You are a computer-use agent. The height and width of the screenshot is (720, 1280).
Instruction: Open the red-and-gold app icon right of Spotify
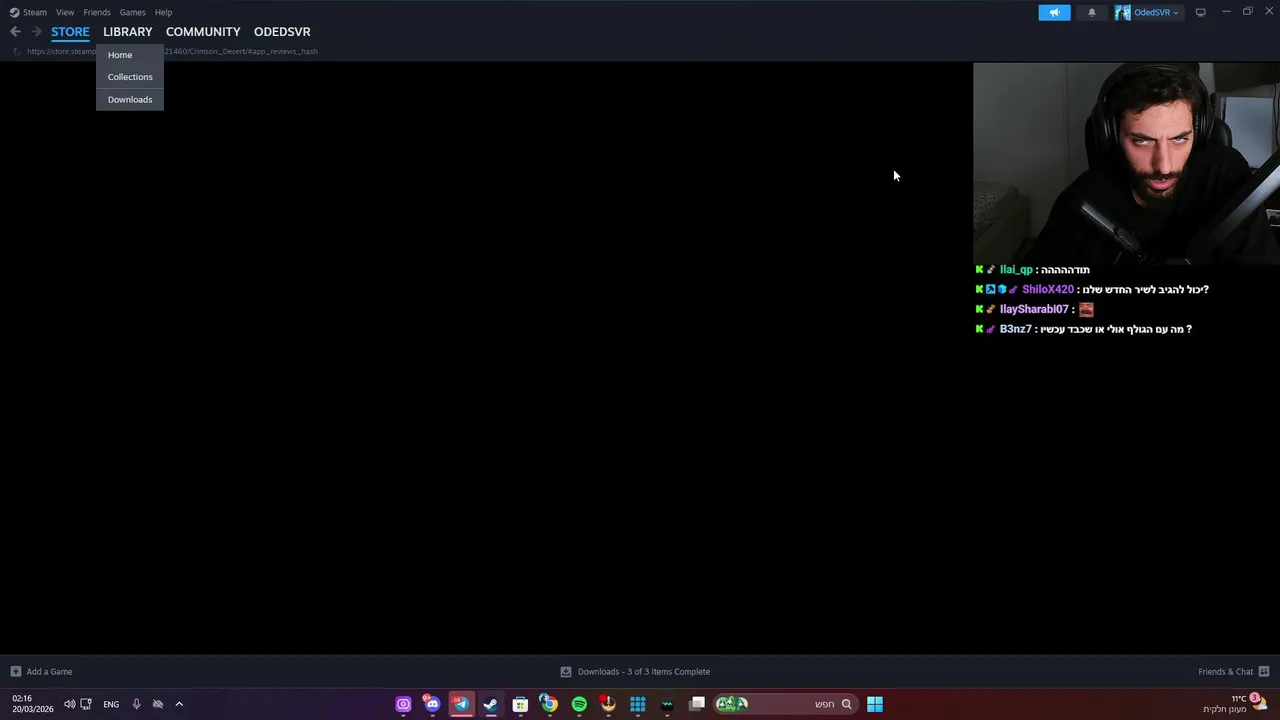pos(608,704)
